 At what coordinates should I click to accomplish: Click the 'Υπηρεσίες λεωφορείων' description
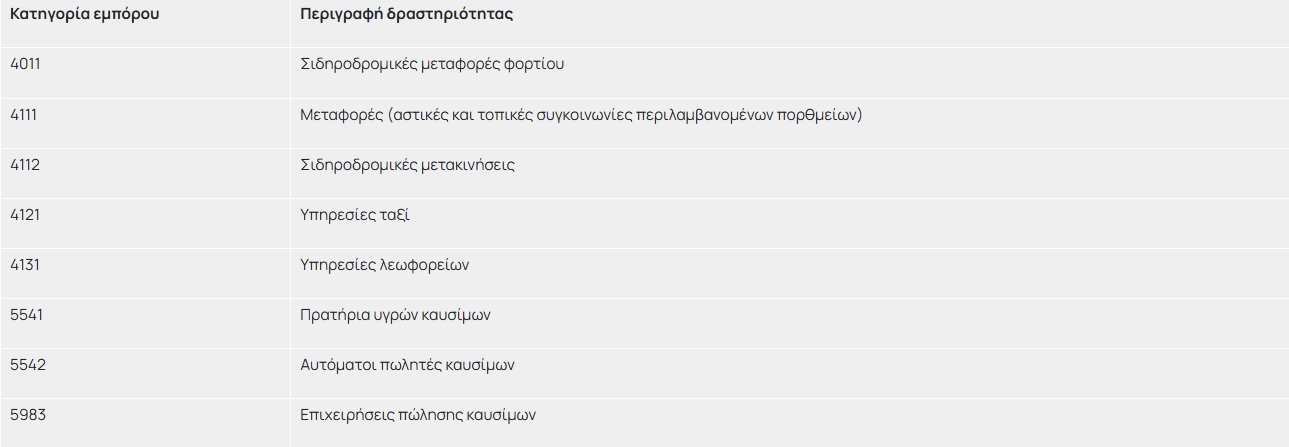pos(385,265)
